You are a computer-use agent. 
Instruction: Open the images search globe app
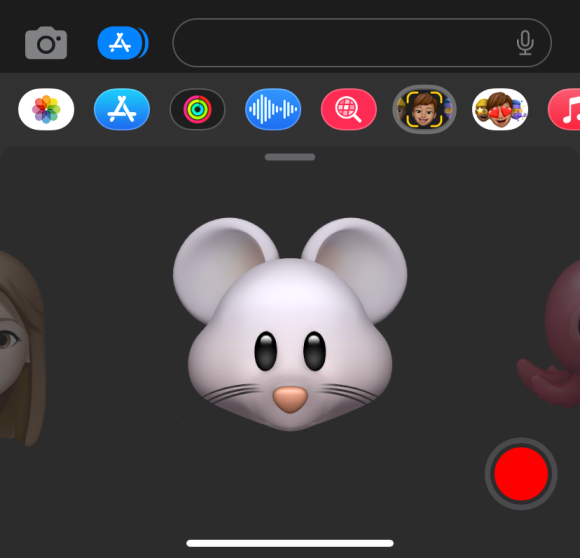(349, 109)
